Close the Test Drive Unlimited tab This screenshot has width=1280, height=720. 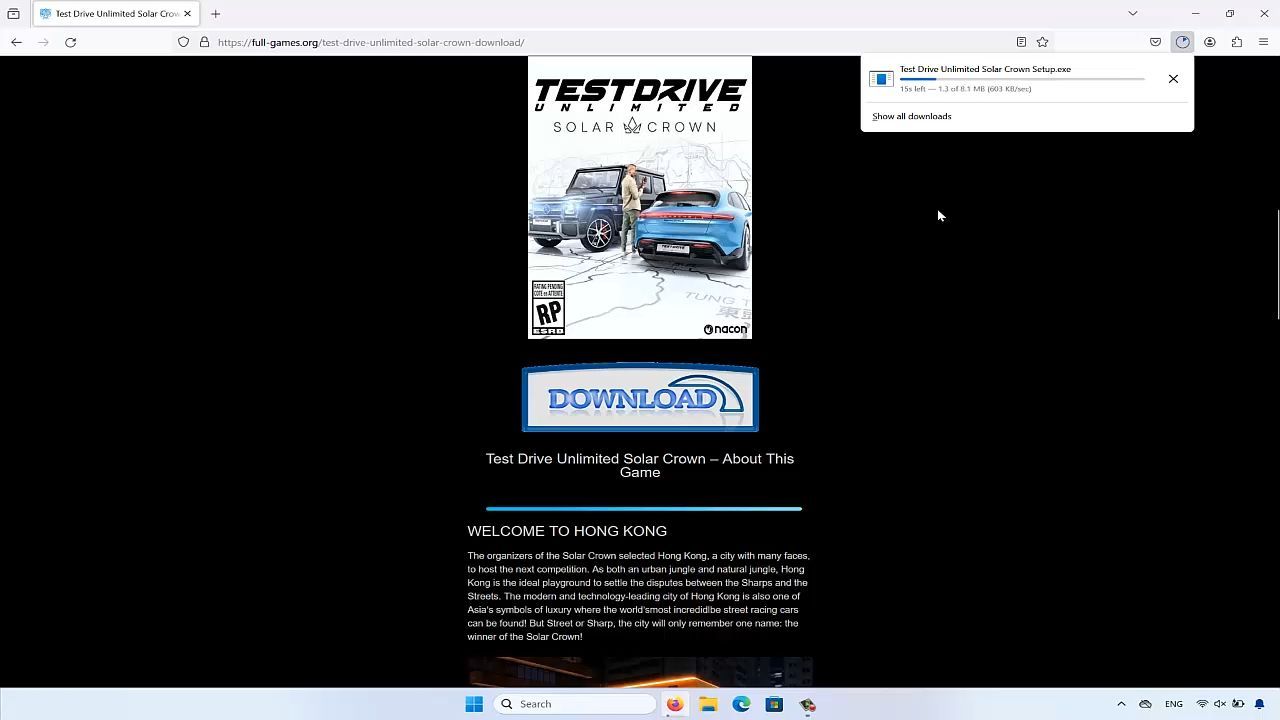[x=187, y=14]
